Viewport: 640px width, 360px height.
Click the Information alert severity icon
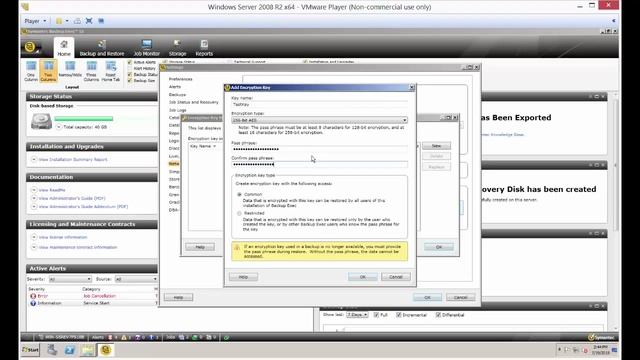pos(33,303)
